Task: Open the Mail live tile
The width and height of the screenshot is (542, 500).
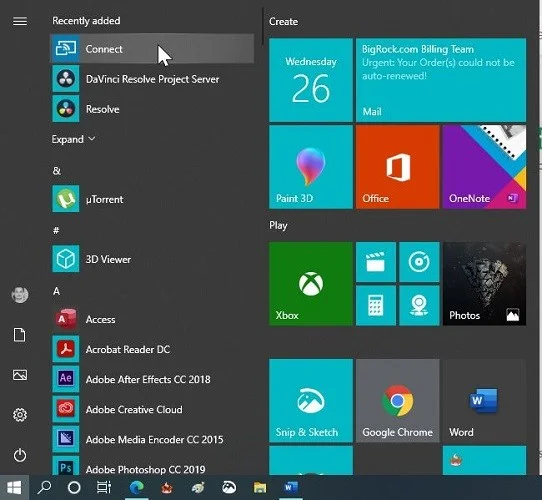Action: coord(441,80)
